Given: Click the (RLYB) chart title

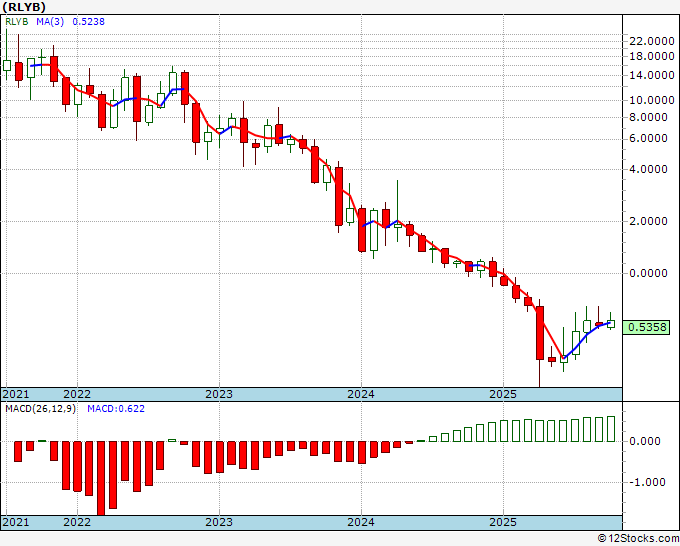Looking at the screenshot, I should tap(24, 7).
